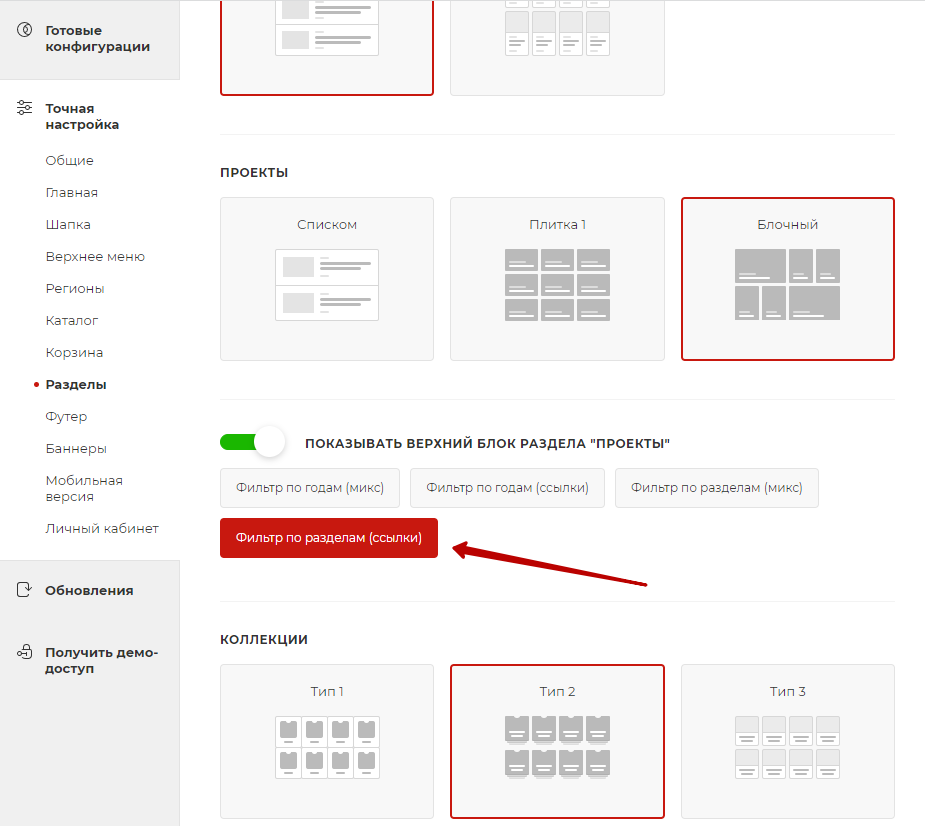
Task: Click the Готовые конфигурации sidebar icon
Action: (x=25, y=30)
